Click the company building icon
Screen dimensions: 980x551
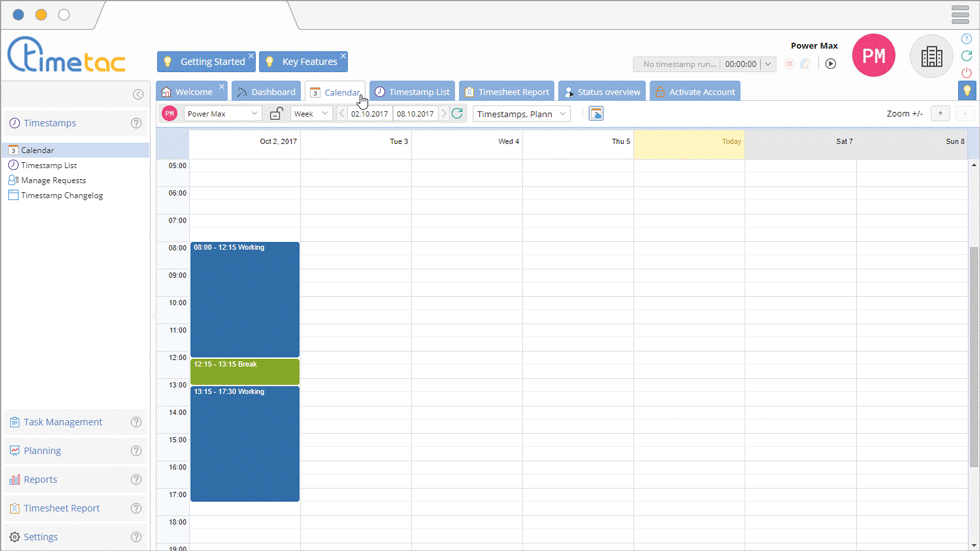pos(931,57)
